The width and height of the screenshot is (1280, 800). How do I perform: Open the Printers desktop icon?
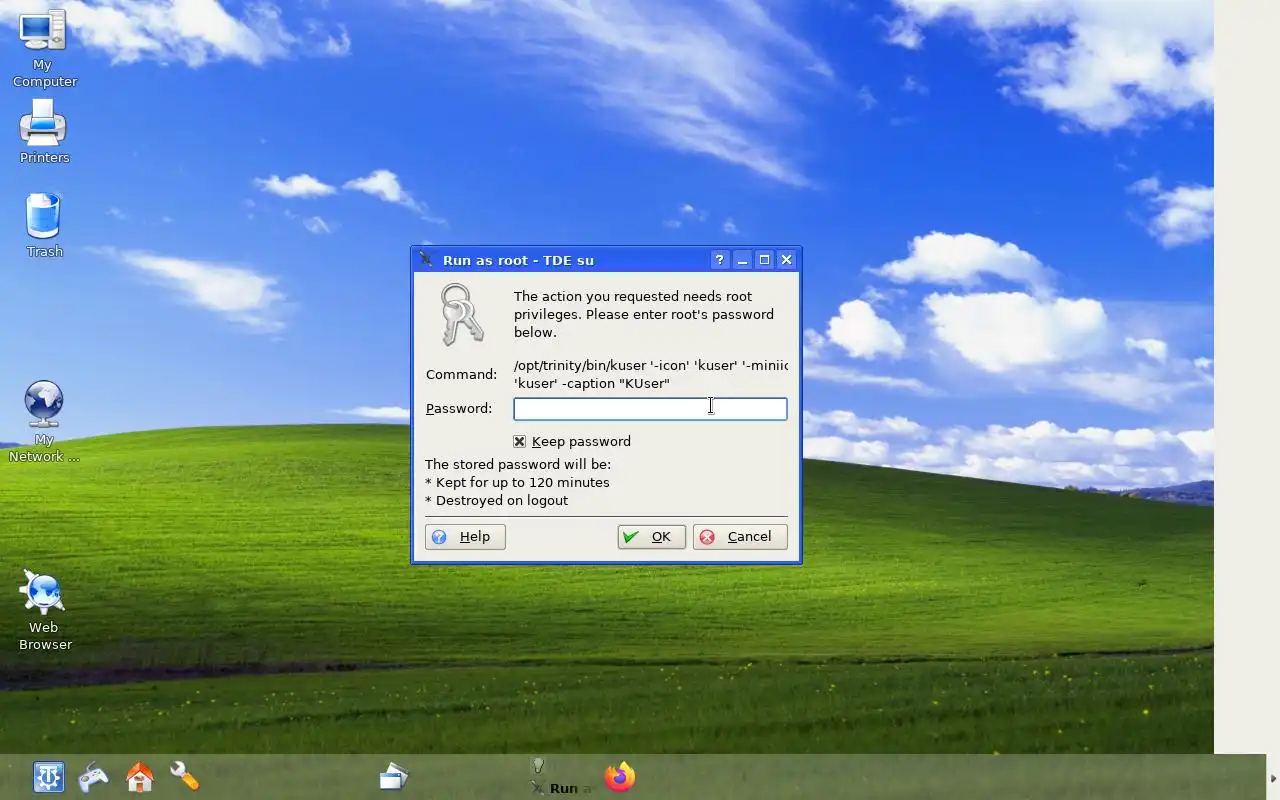44,132
